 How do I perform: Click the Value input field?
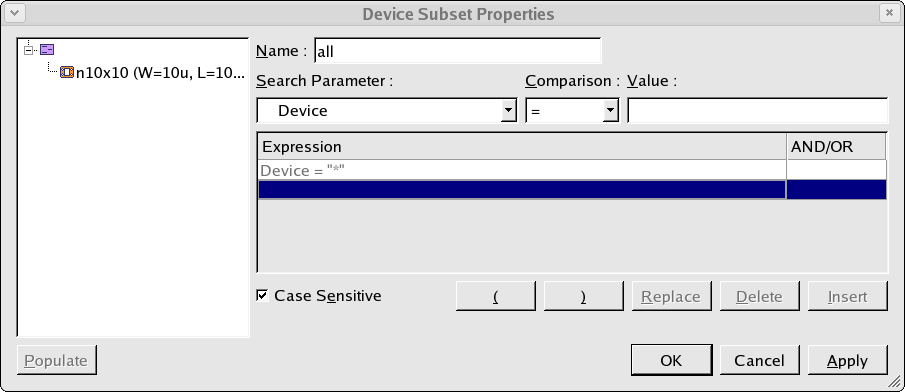click(757, 110)
